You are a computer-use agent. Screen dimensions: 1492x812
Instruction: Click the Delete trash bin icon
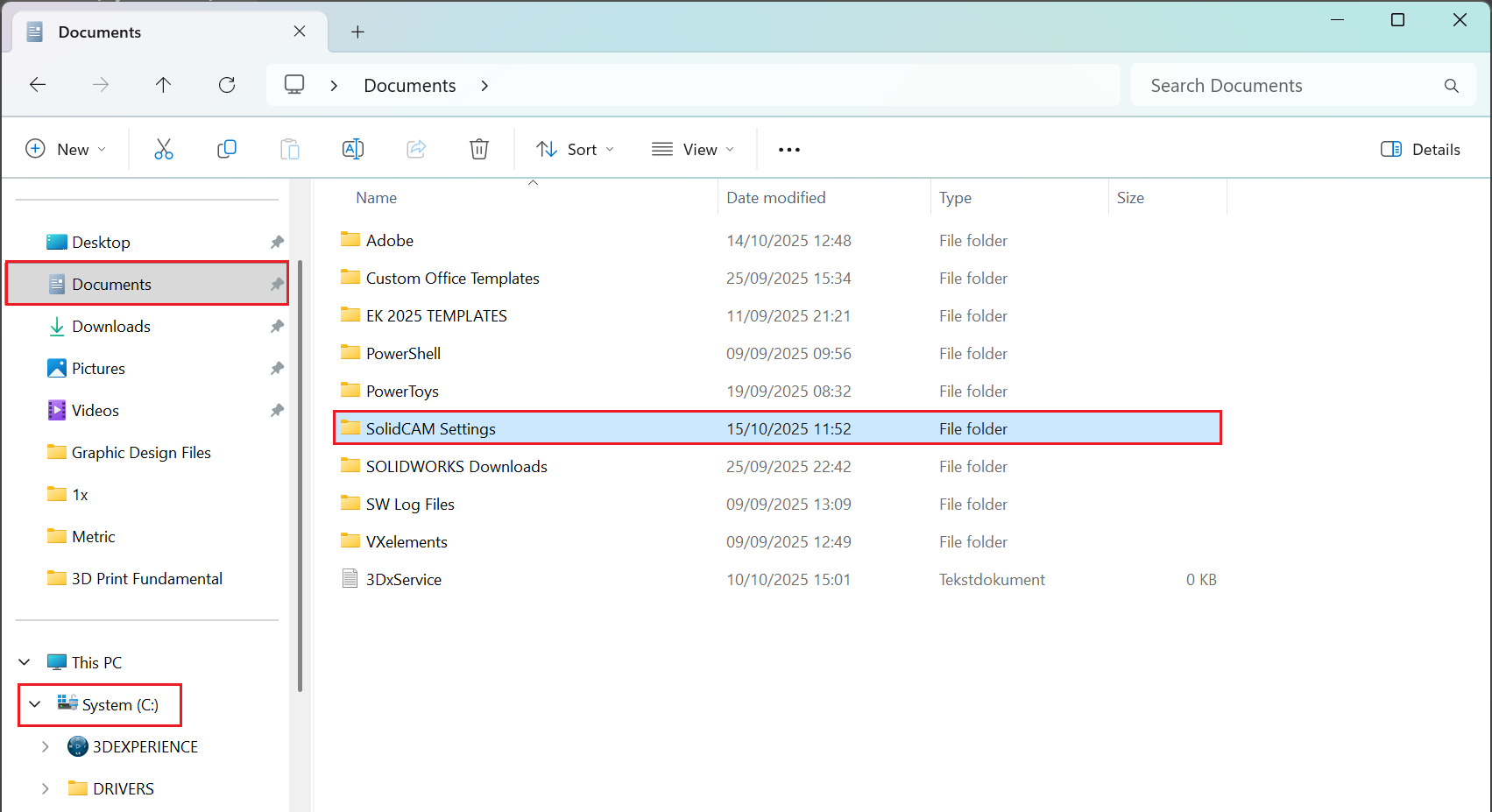click(x=479, y=149)
